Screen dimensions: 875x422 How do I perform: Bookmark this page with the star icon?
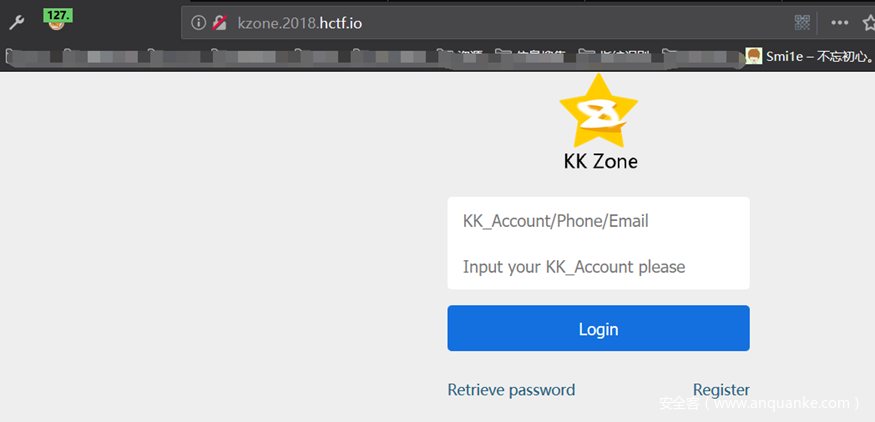(x=867, y=23)
